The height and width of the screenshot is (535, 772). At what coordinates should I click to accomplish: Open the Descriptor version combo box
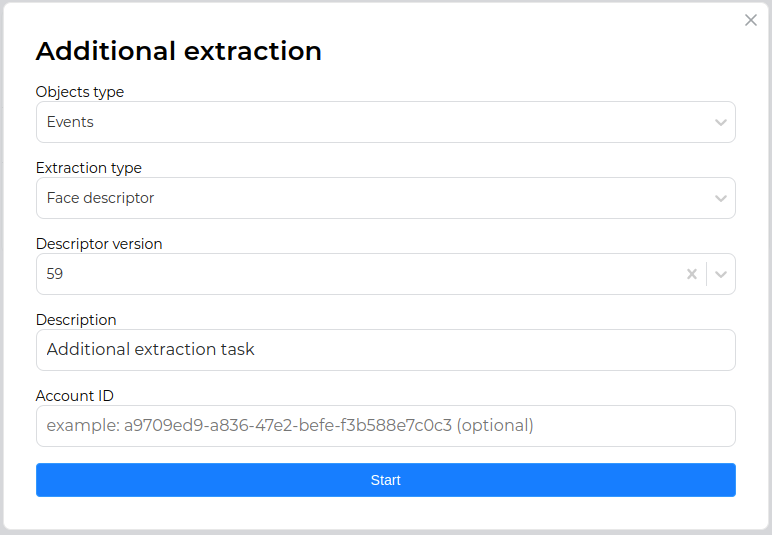point(360,274)
